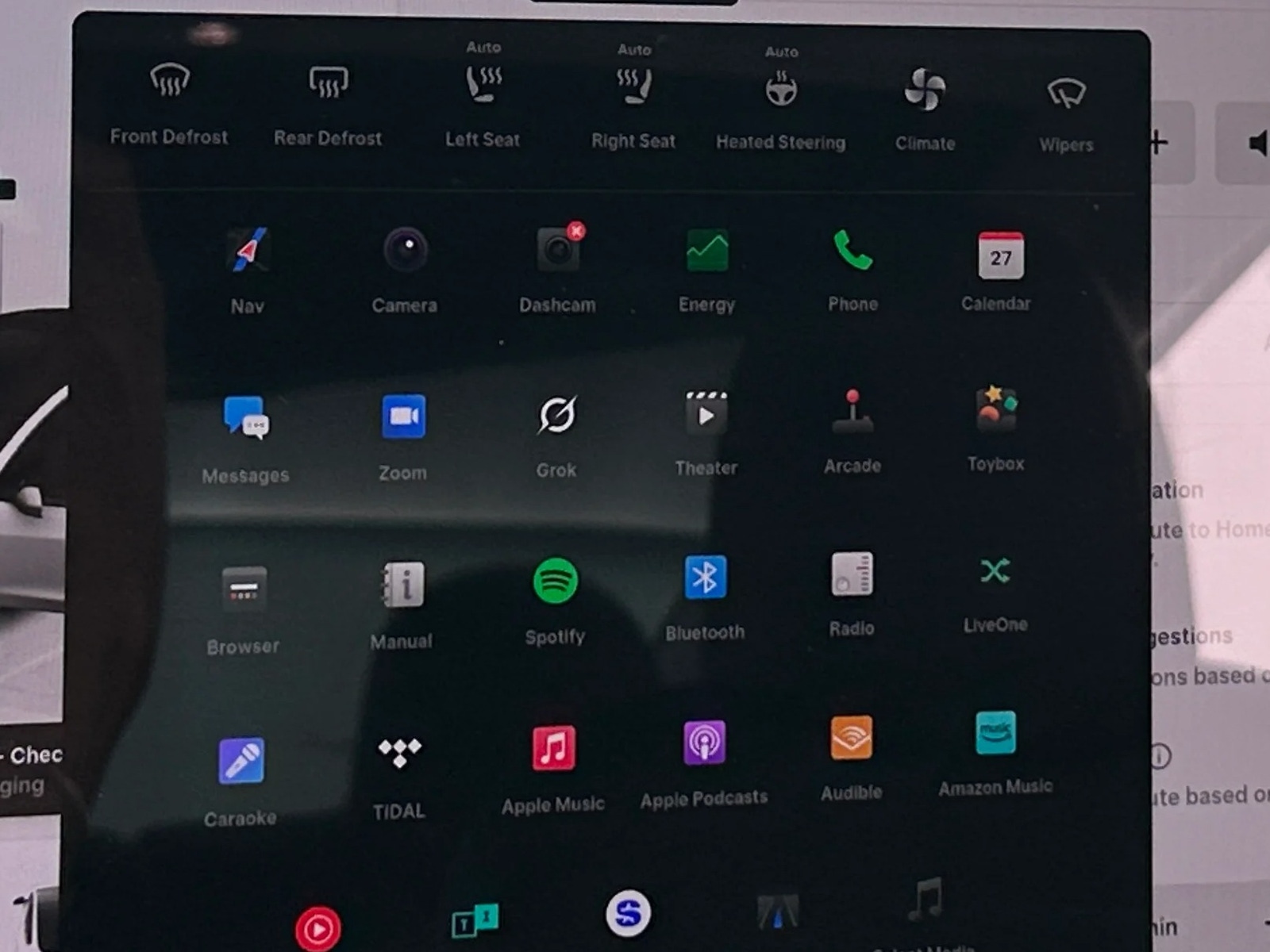Open the Caraoke app
The width and height of the screenshot is (1270, 952).
(241, 761)
